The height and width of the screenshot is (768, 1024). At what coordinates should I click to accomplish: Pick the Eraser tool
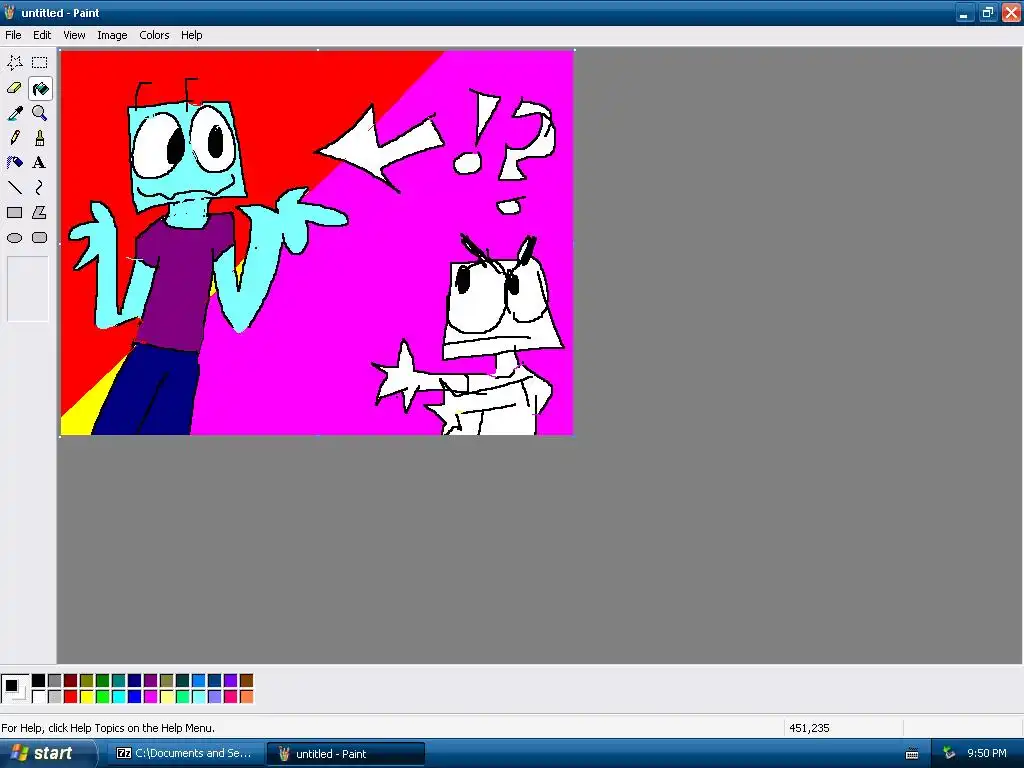click(14, 88)
